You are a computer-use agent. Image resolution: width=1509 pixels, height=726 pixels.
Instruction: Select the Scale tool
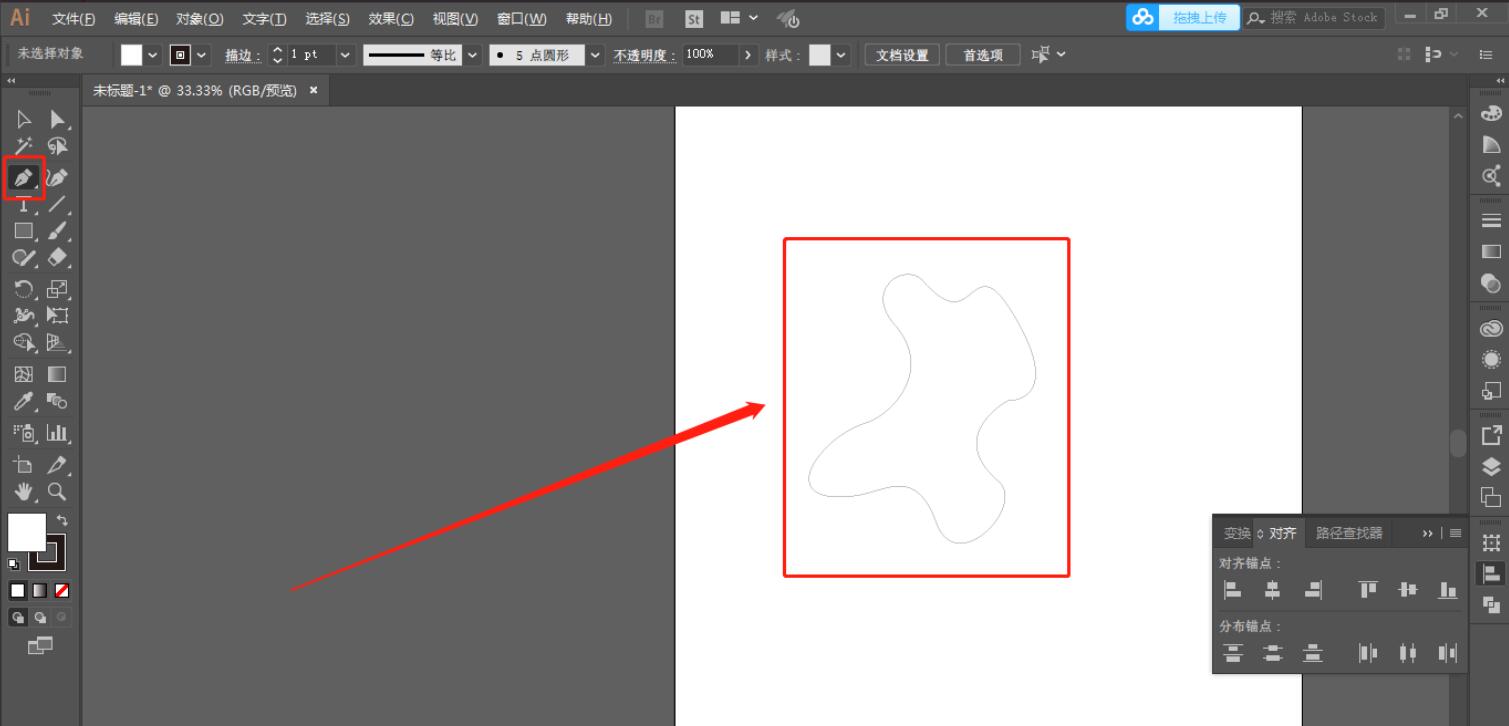(x=57, y=289)
